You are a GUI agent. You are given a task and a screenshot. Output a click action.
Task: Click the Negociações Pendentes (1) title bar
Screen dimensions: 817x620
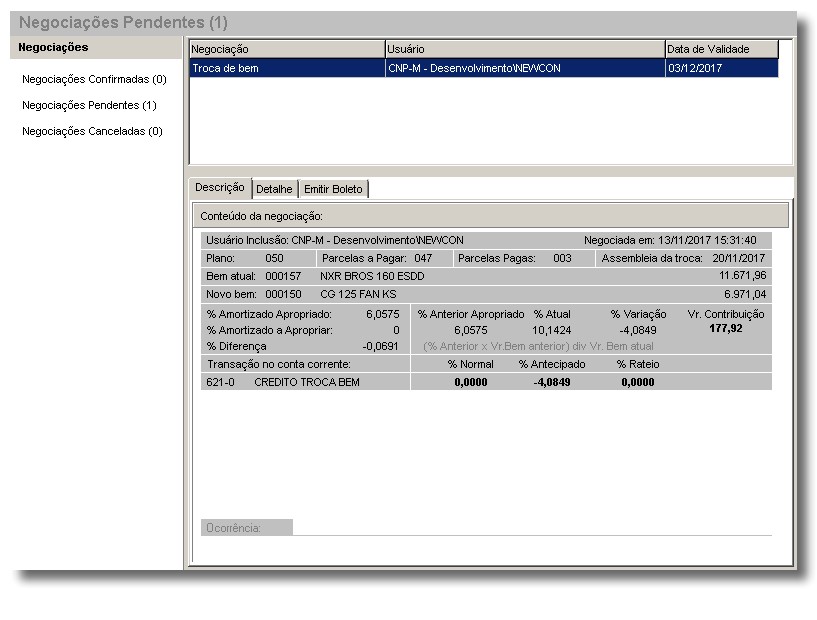pos(403,22)
